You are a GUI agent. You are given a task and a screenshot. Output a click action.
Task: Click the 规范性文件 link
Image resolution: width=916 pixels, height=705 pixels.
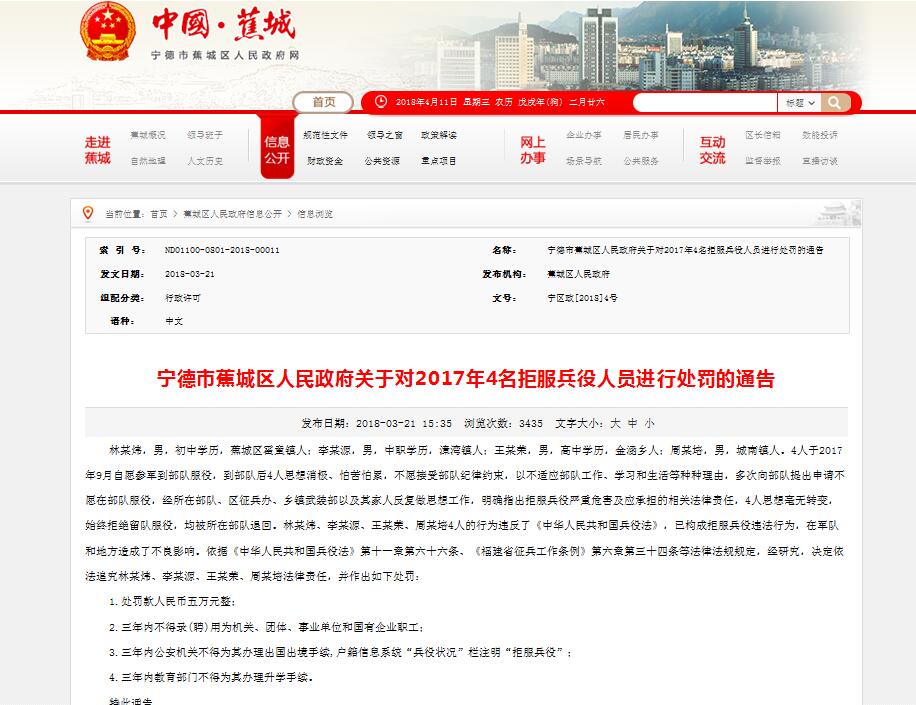pos(325,135)
